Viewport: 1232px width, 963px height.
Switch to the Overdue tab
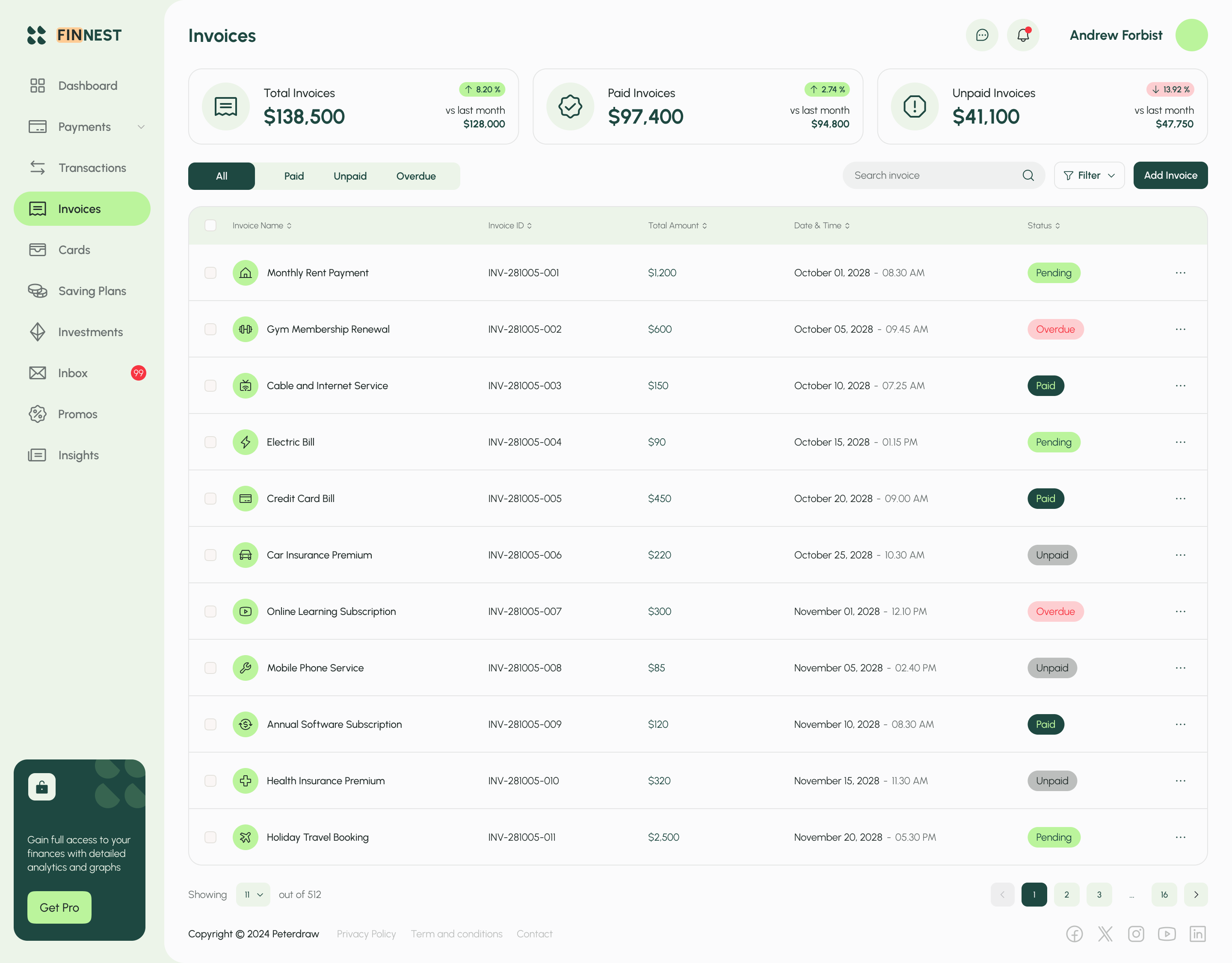[x=416, y=176]
